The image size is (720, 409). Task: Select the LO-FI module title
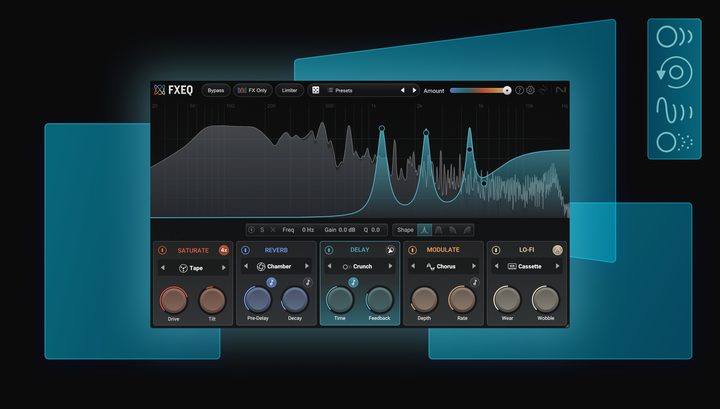coord(526,250)
